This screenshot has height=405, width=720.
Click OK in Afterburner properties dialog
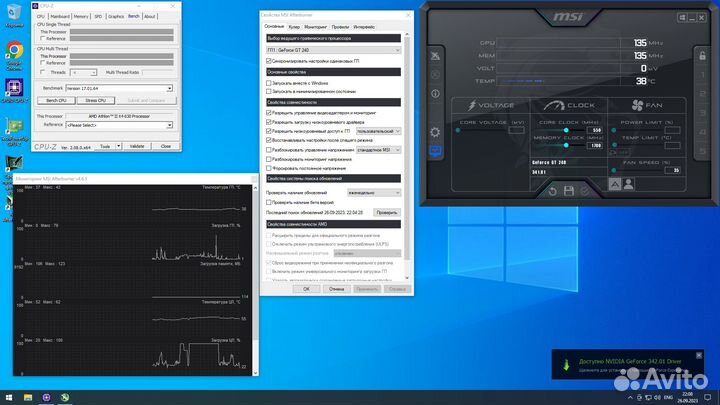(x=306, y=289)
